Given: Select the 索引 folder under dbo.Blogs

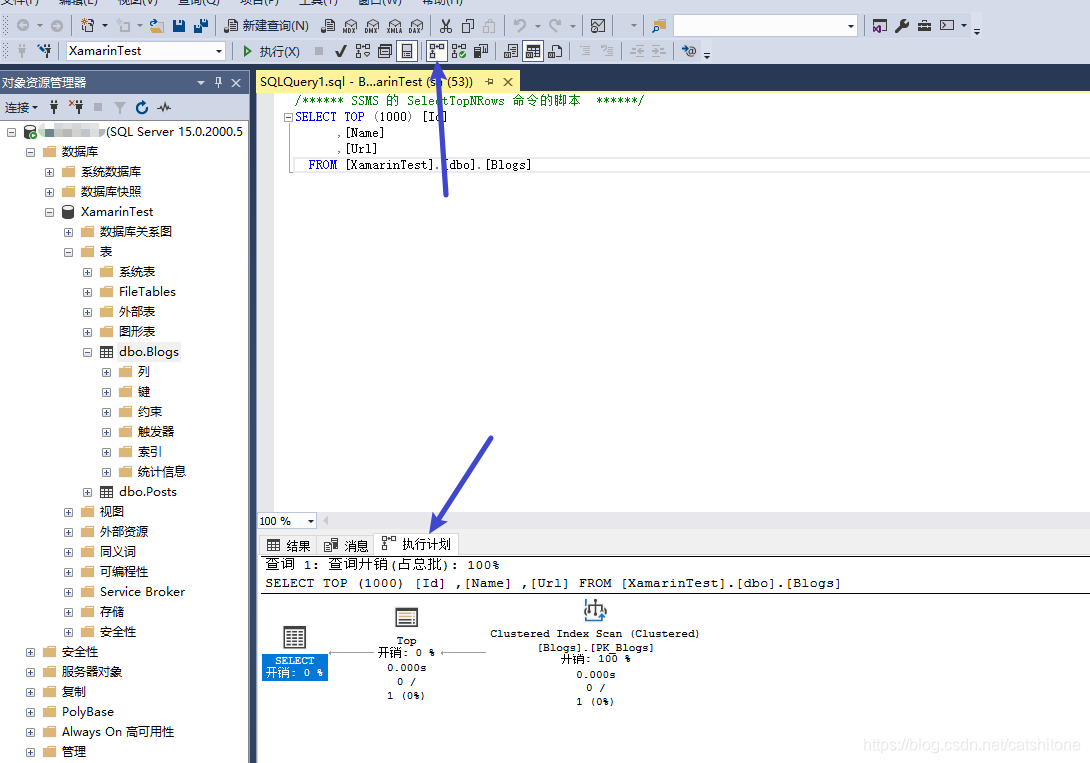Looking at the screenshot, I should pyautogui.click(x=149, y=452).
